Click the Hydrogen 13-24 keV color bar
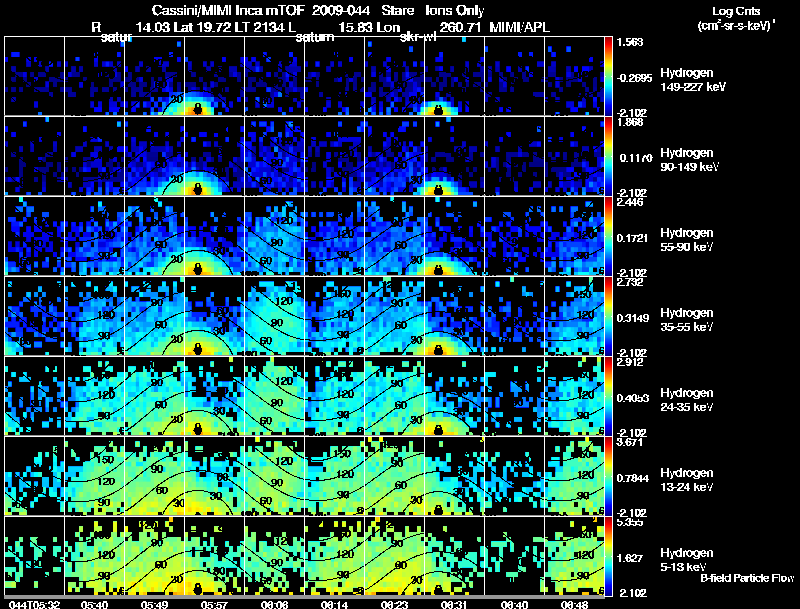 [608, 476]
